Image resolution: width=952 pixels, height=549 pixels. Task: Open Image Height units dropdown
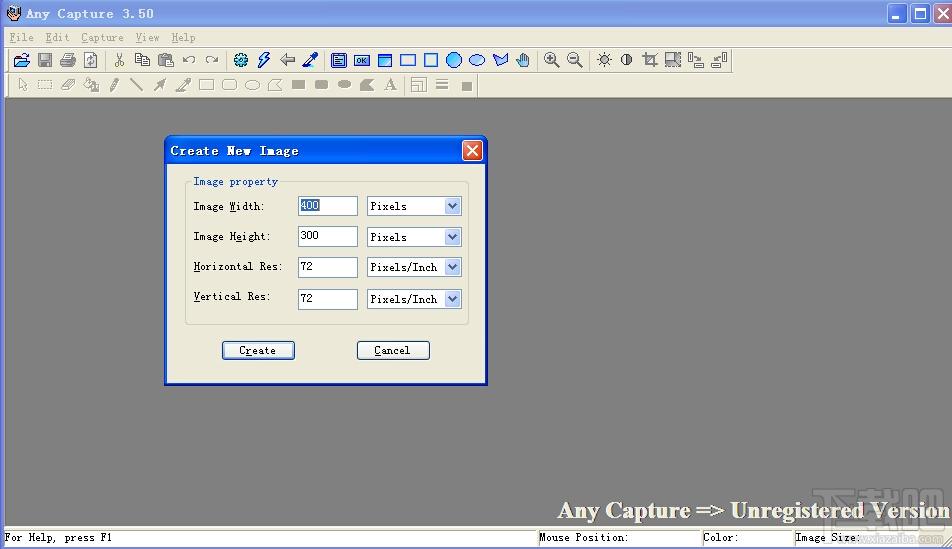pyautogui.click(x=452, y=237)
